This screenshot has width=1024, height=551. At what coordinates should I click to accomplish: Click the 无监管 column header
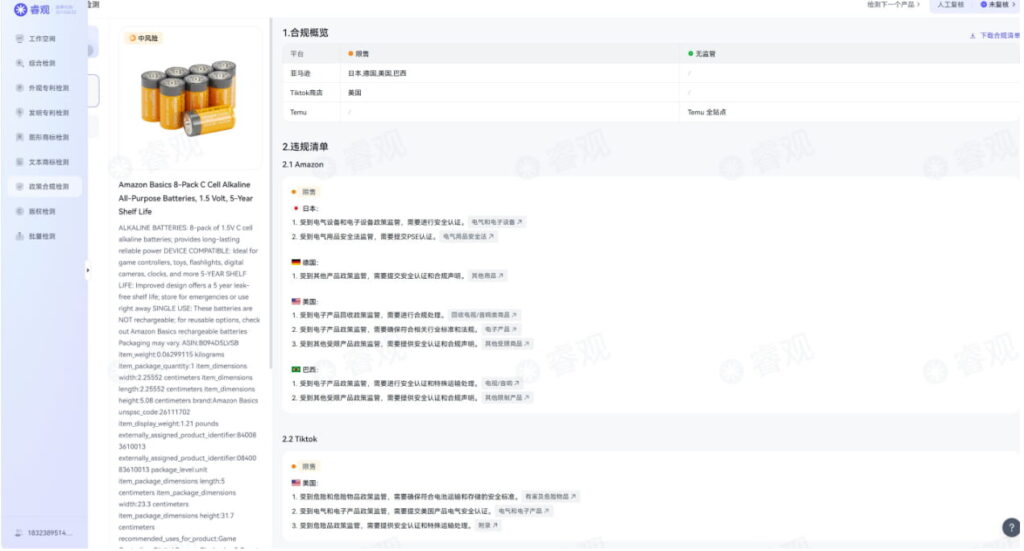pos(702,54)
